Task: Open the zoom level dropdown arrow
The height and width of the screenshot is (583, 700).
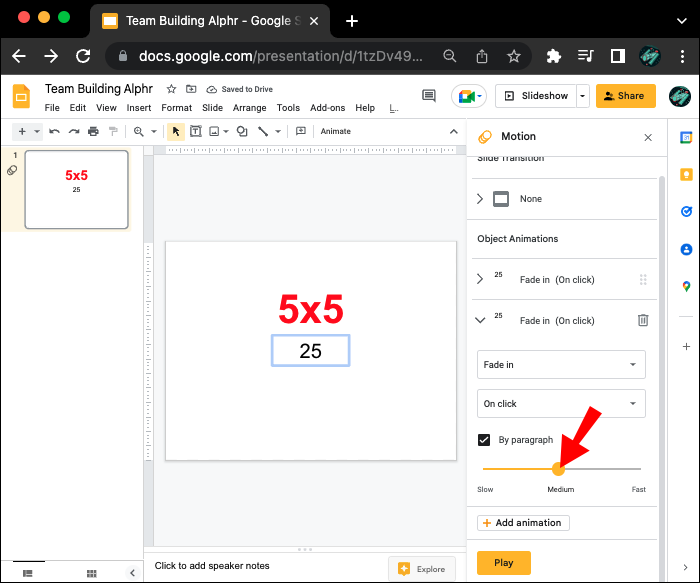Action: coord(154,131)
